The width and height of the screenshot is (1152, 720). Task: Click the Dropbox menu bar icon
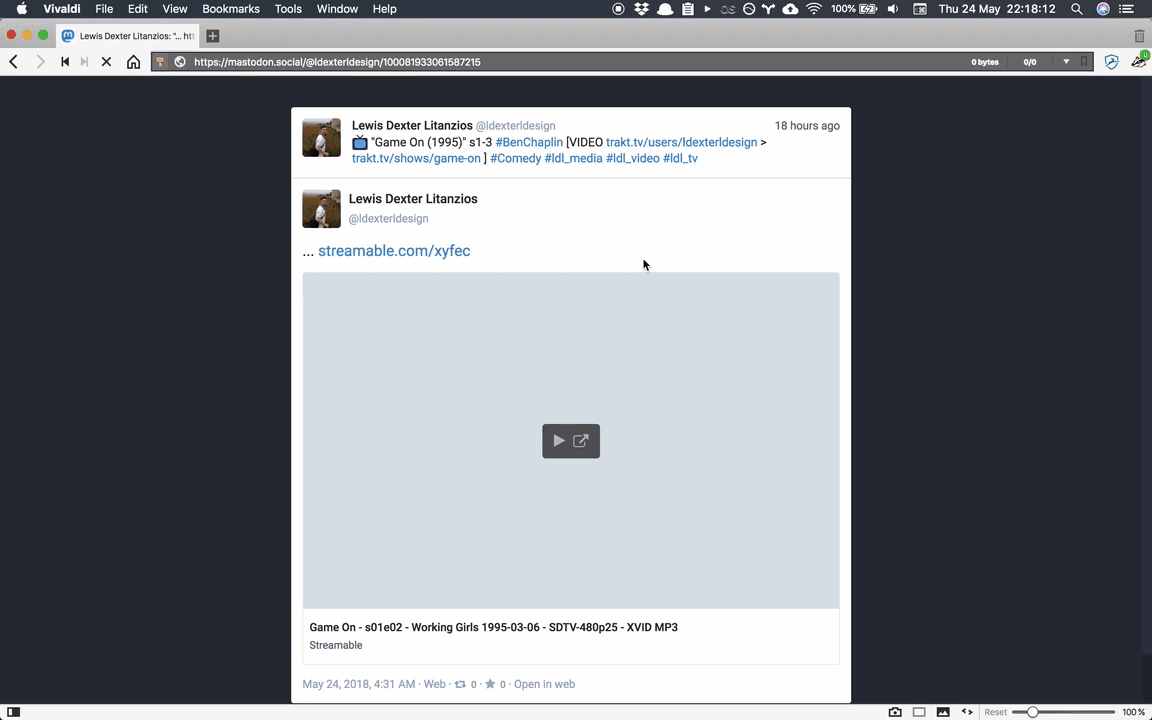(641, 9)
